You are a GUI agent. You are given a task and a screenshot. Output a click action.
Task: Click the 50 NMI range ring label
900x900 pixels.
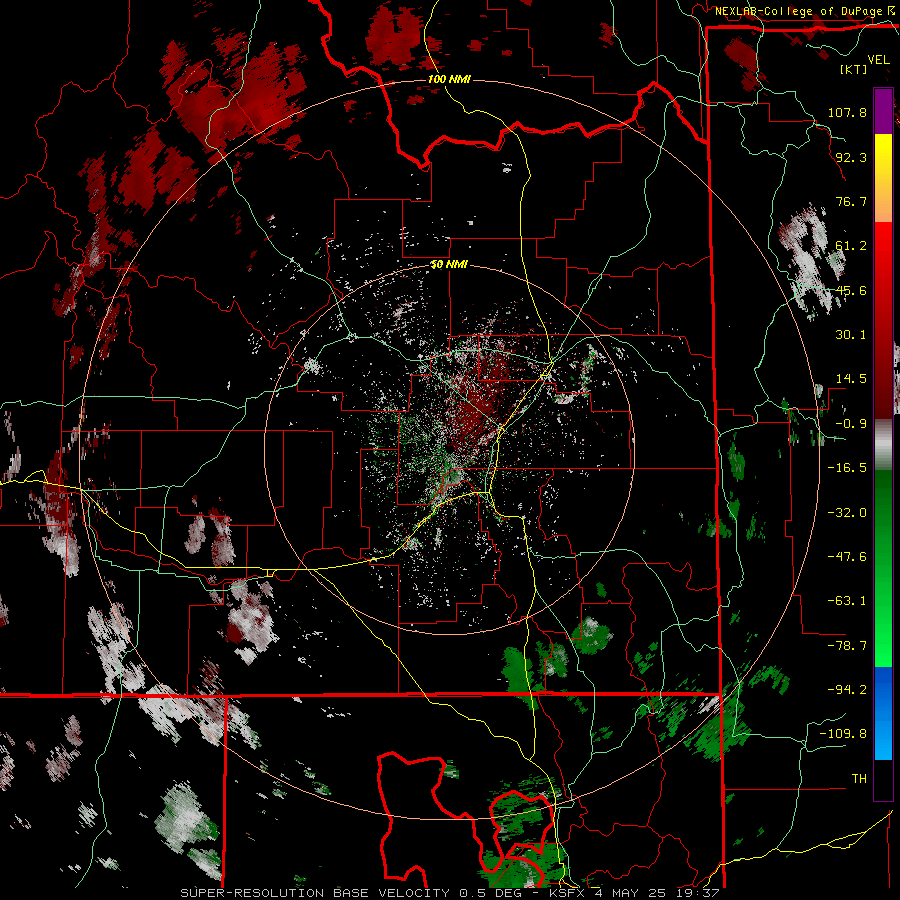point(449,265)
